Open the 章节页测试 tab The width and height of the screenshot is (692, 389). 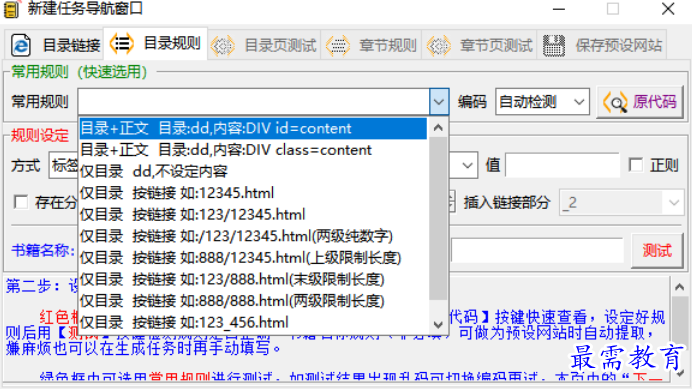tap(479, 45)
